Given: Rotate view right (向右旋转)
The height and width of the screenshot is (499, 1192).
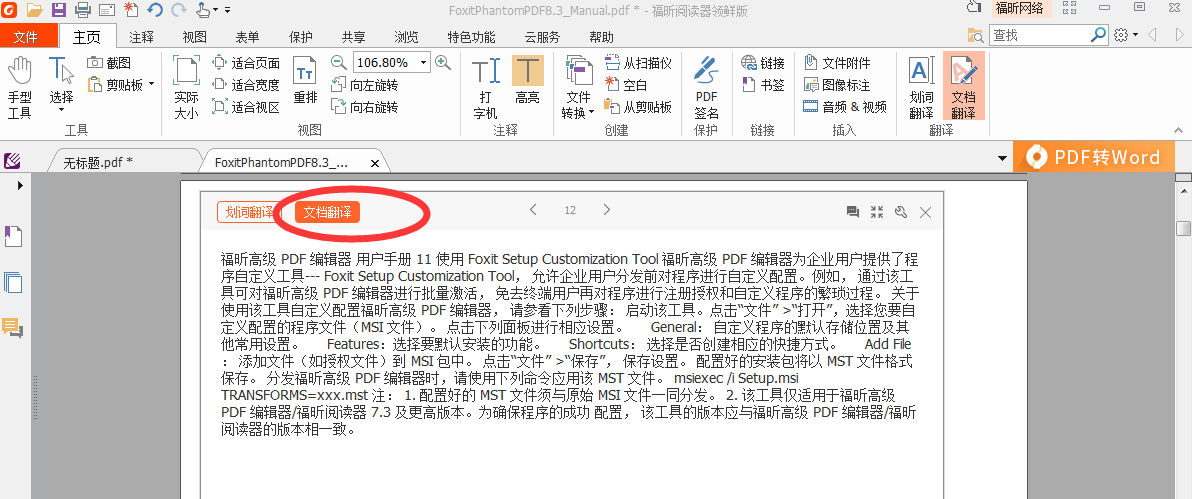Looking at the screenshot, I should (x=365, y=107).
